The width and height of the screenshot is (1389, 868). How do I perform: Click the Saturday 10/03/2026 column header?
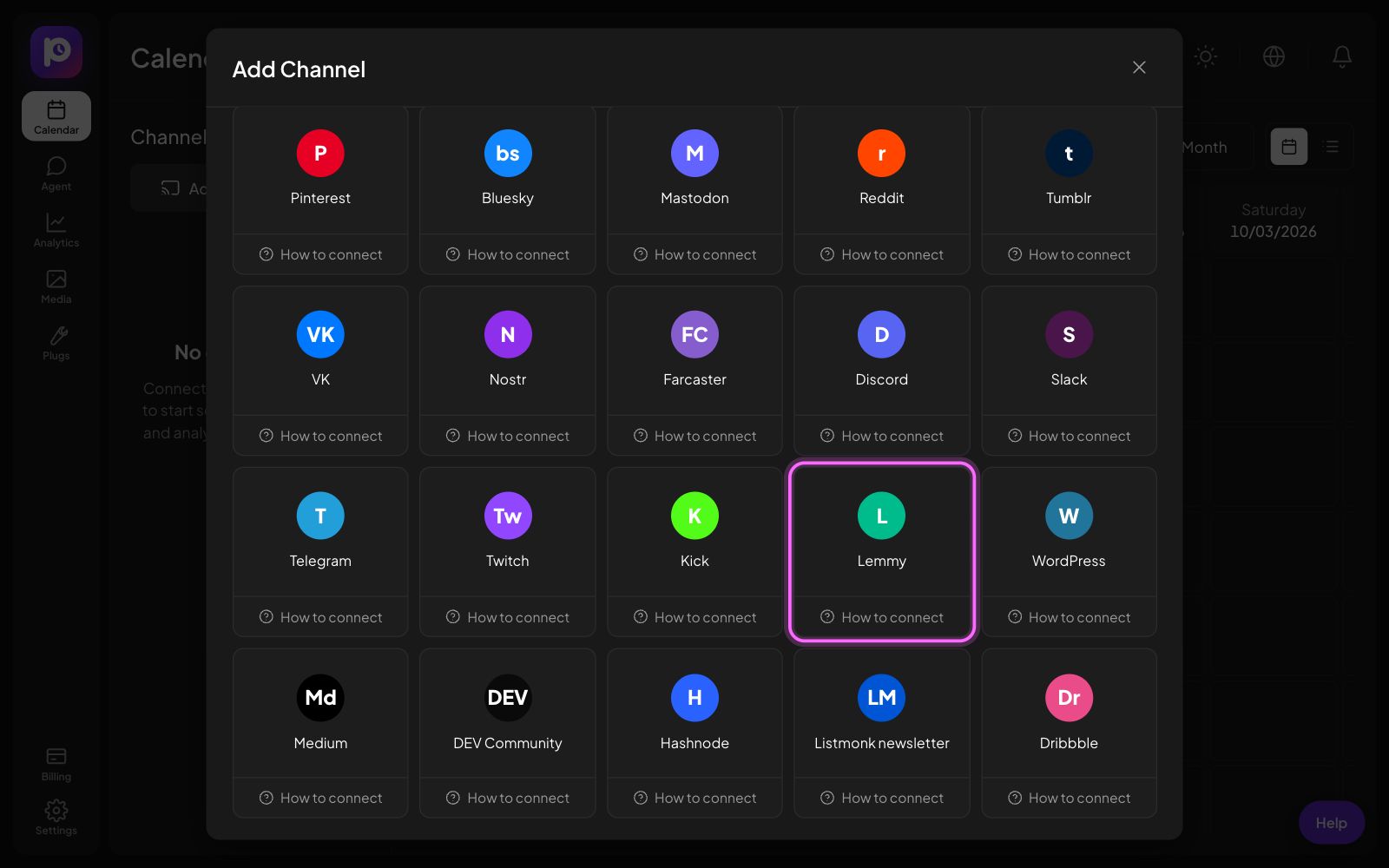point(1273,220)
